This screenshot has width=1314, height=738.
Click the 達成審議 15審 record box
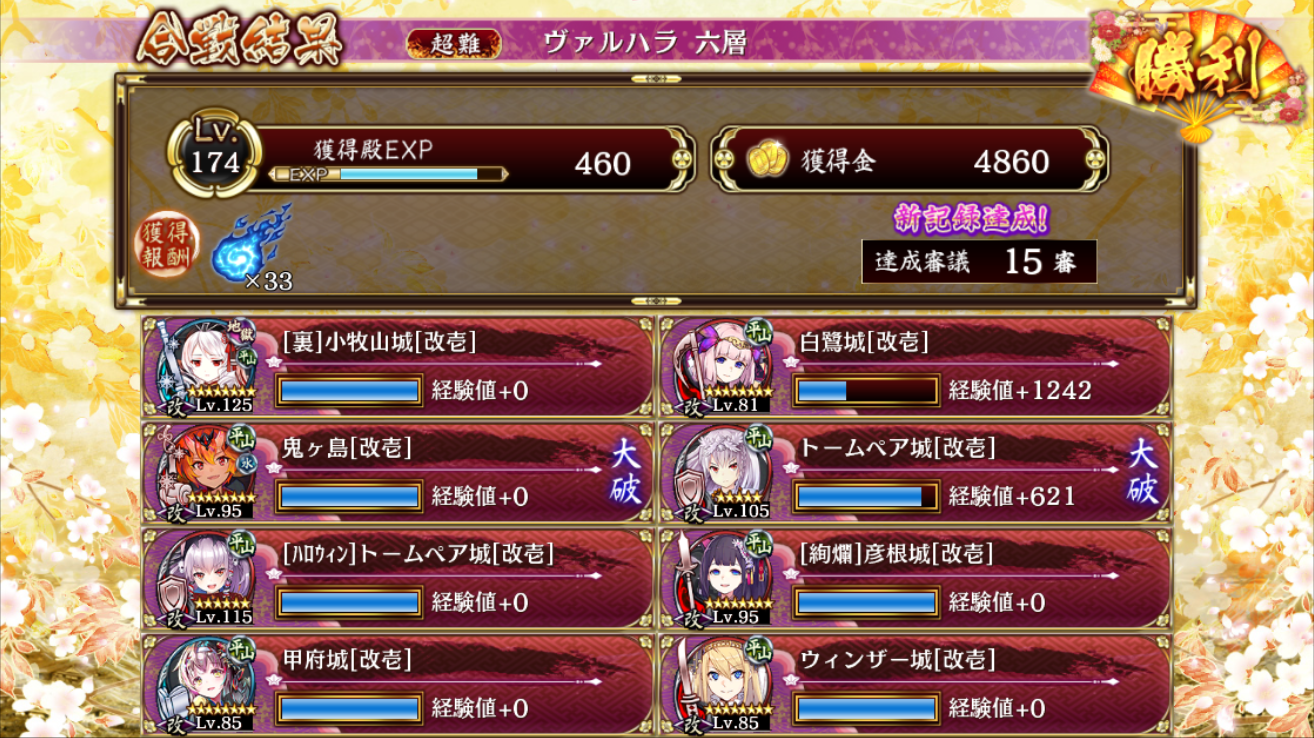coord(979,261)
